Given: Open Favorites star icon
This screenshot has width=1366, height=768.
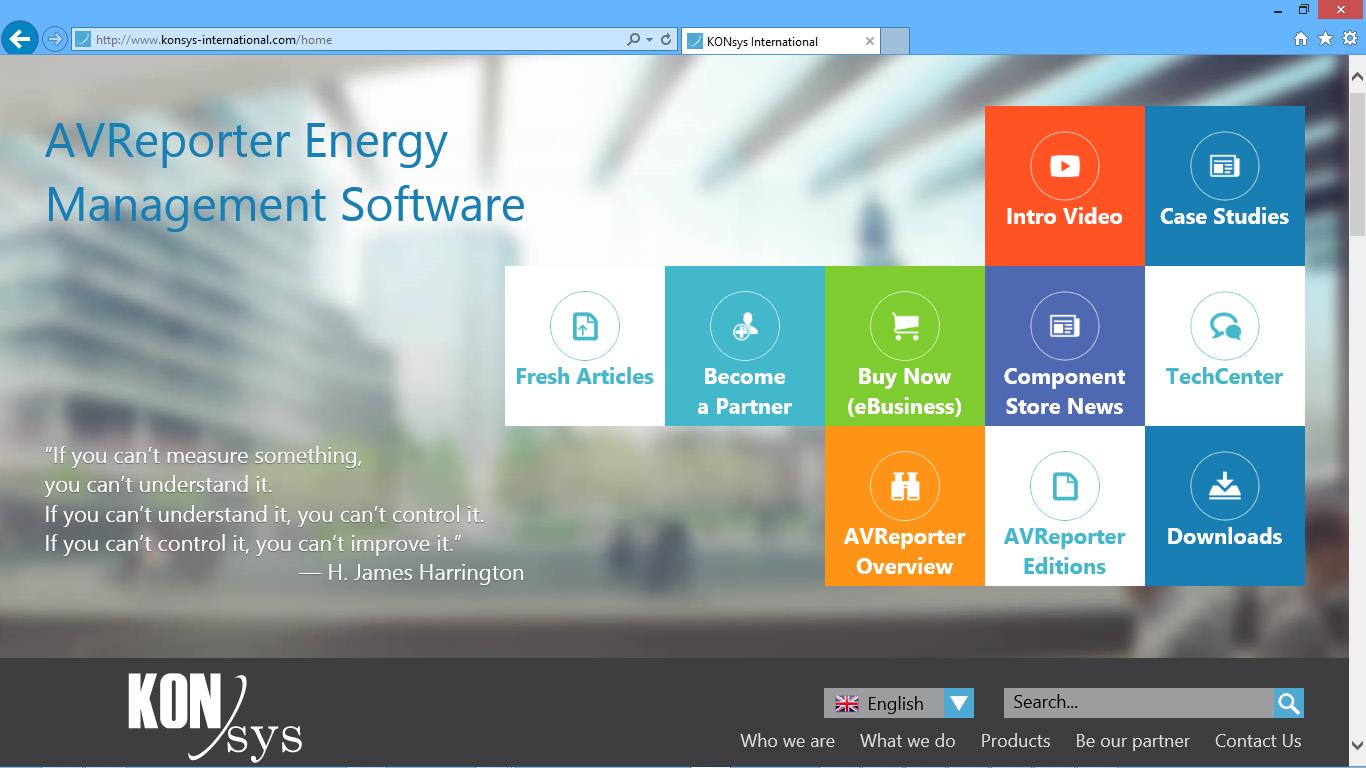Looking at the screenshot, I should (1325, 39).
